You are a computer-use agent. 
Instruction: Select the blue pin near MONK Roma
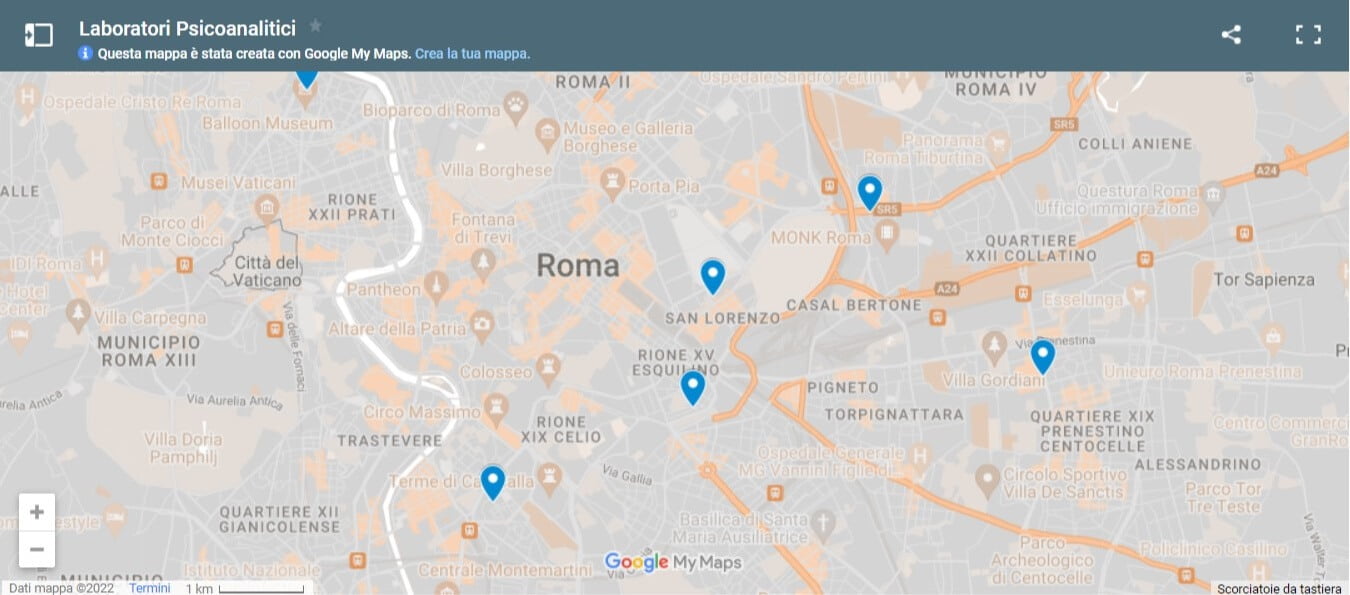(x=869, y=192)
